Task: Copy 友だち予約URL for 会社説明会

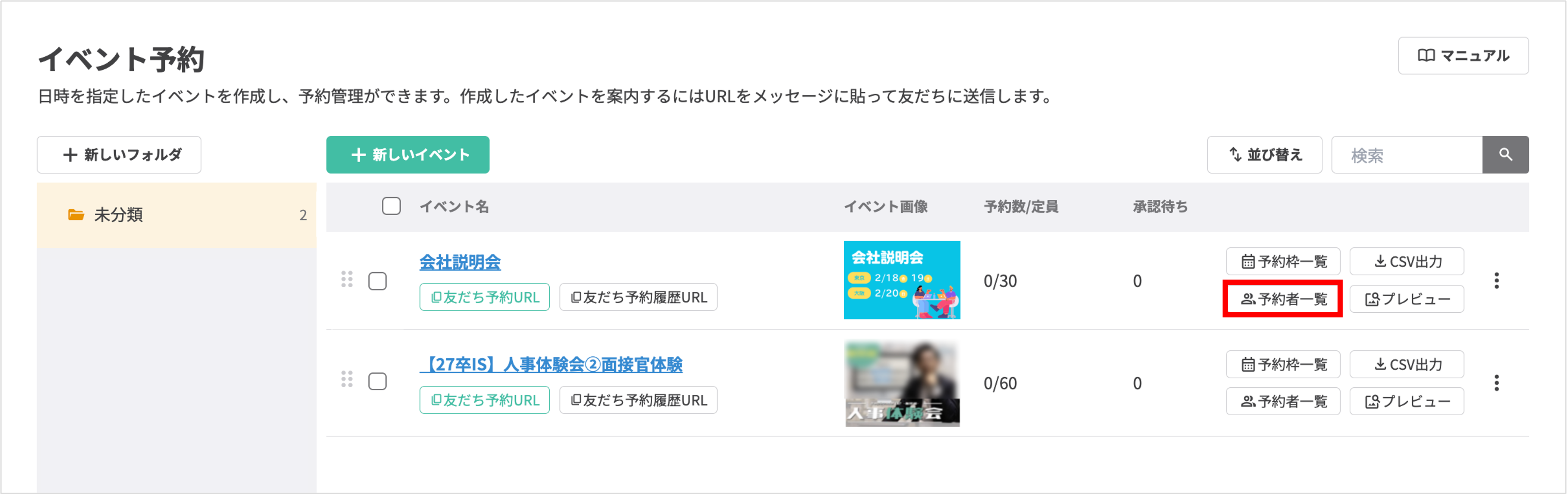Action: point(484,297)
